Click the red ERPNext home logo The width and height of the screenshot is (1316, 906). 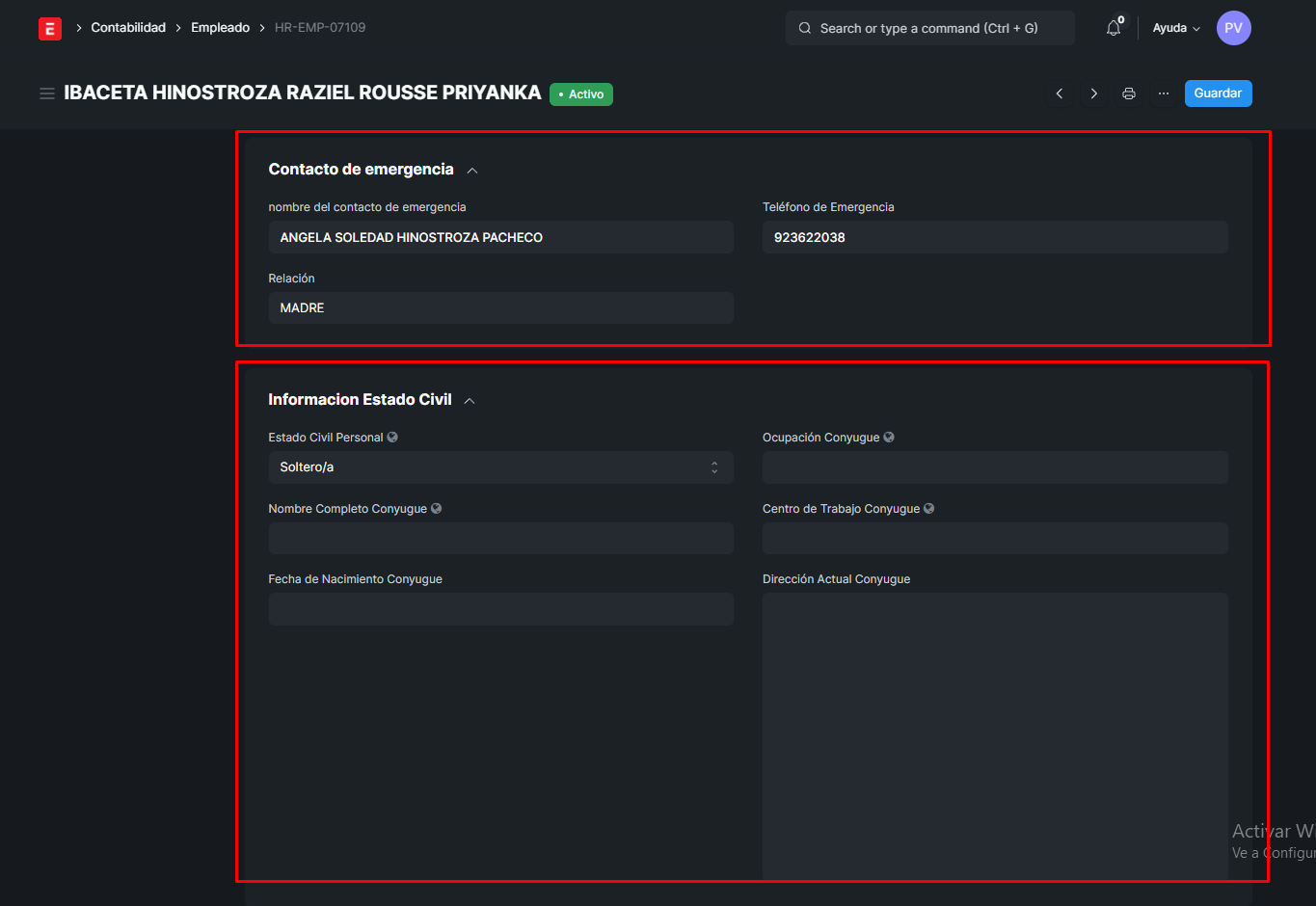(x=50, y=28)
